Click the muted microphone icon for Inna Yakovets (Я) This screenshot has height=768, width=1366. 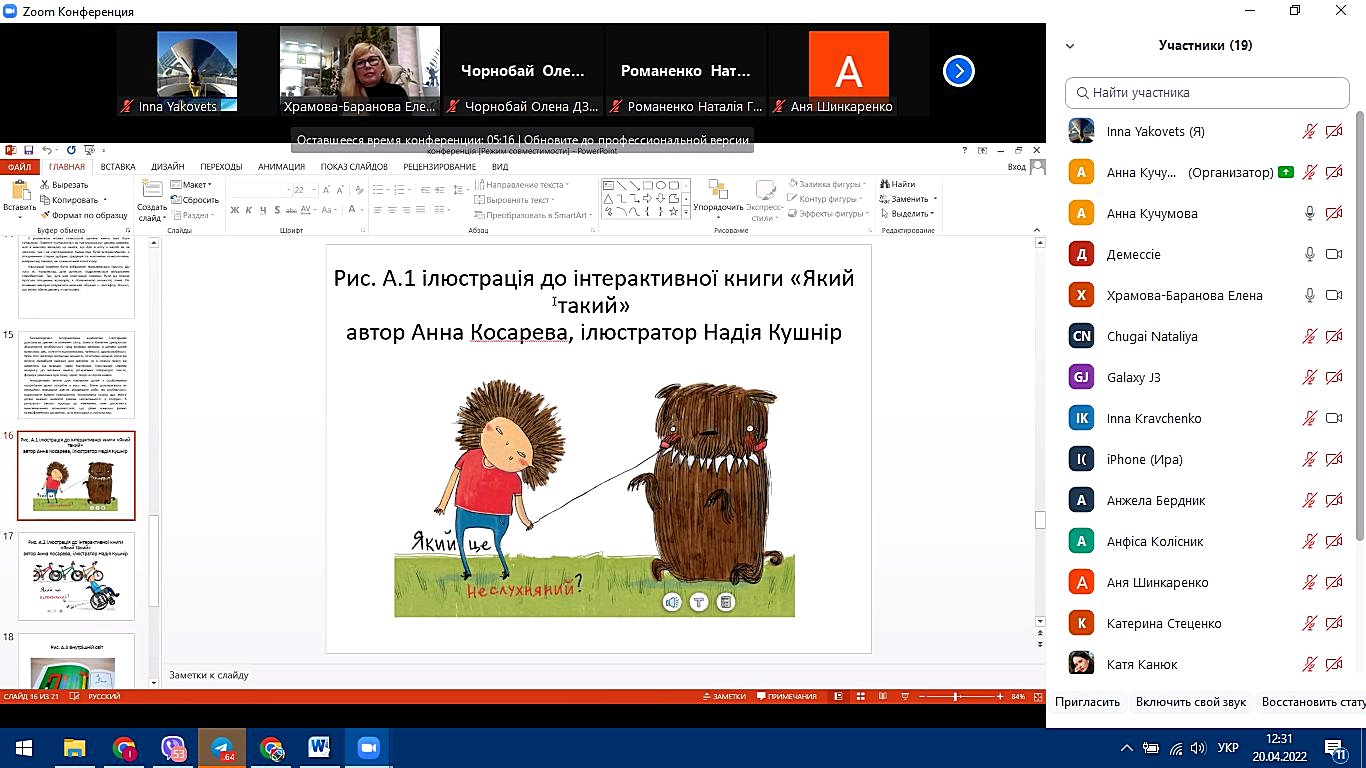point(1309,131)
